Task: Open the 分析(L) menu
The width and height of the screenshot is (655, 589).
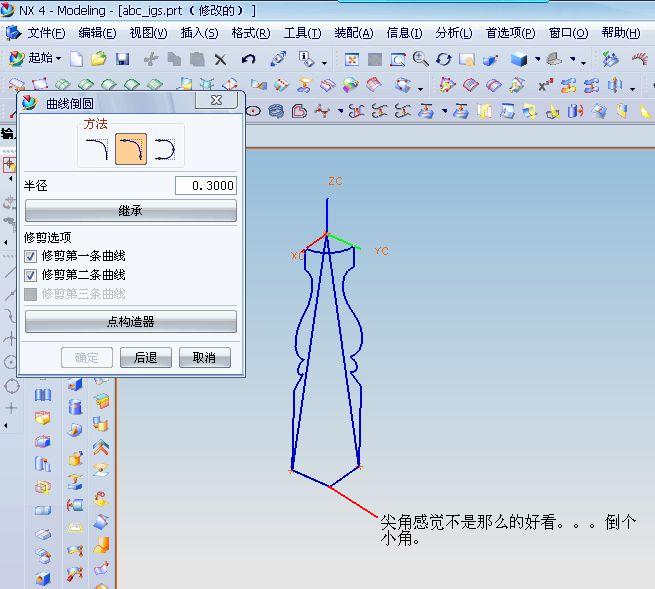Action: pos(454,33)
